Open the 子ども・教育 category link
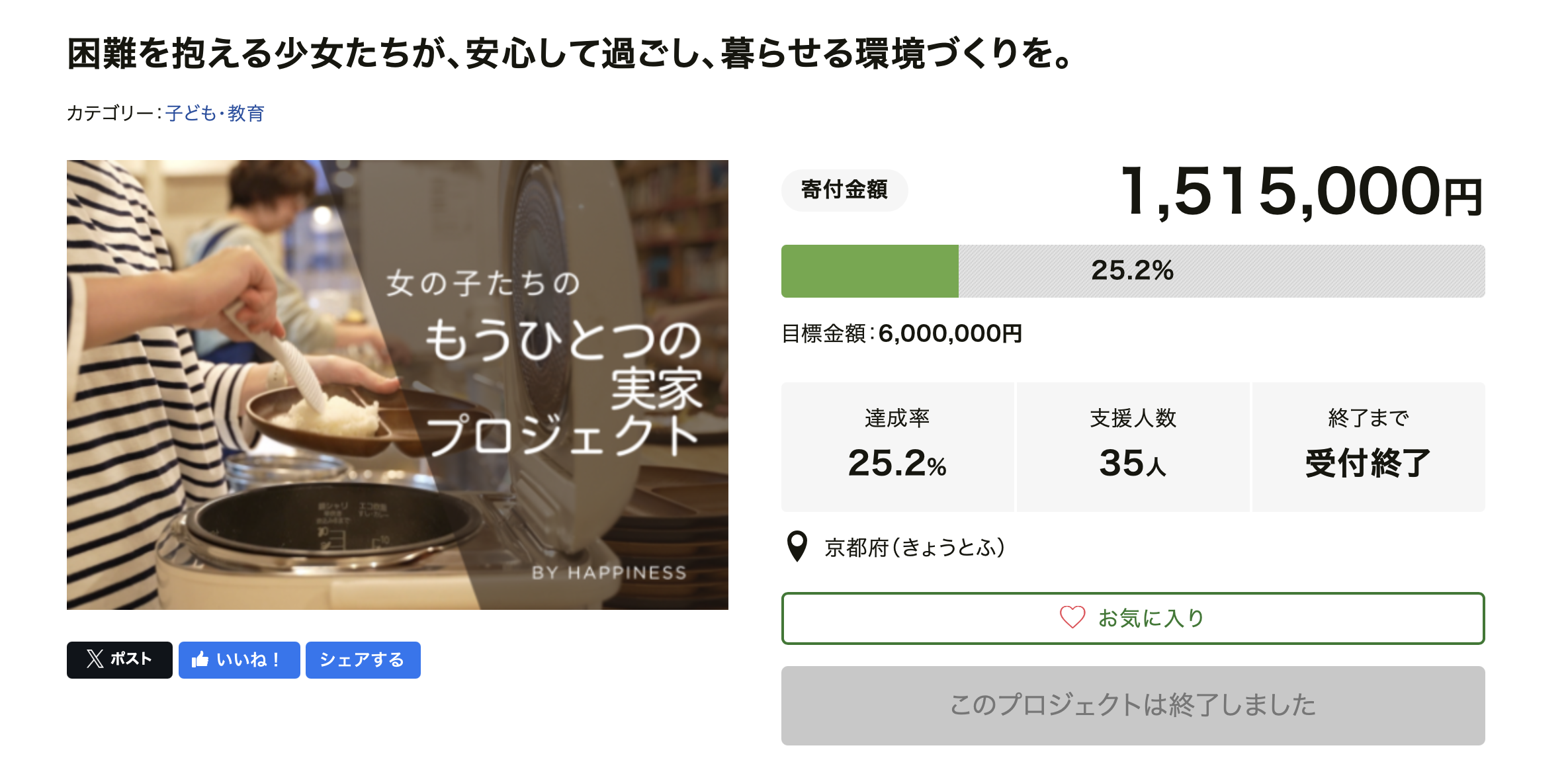The image size is (1568, 762). point(215,114)
